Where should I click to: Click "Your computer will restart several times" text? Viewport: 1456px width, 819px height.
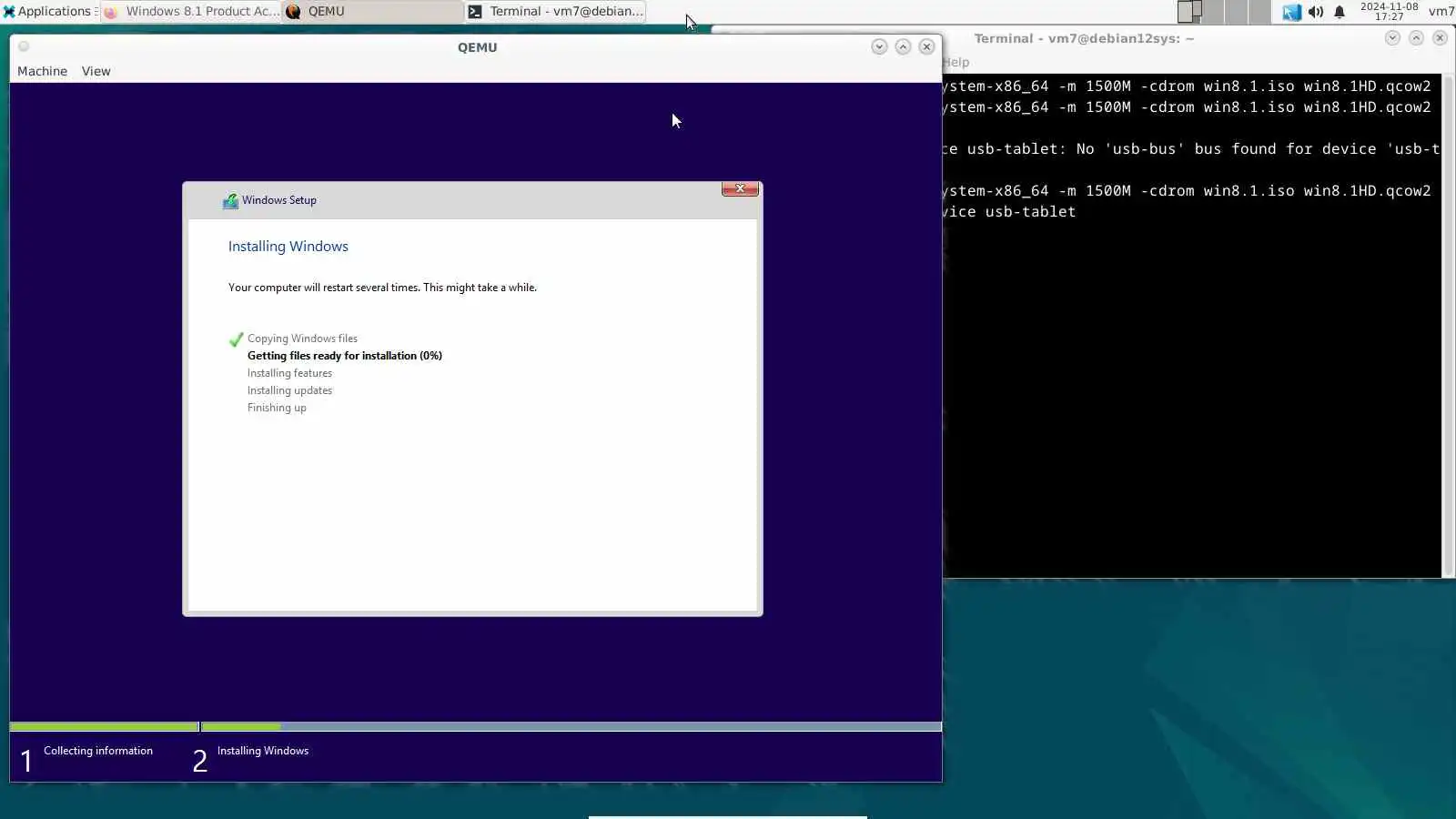382,288
